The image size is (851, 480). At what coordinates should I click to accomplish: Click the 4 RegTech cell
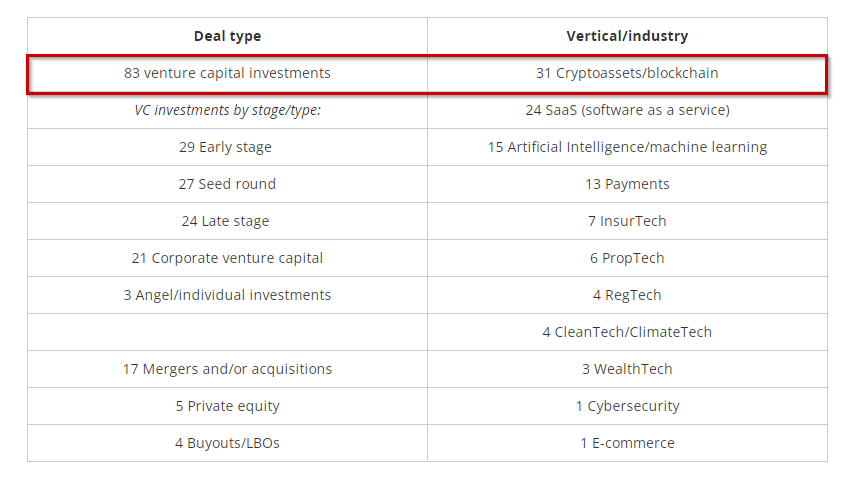(x=627, y=295)
